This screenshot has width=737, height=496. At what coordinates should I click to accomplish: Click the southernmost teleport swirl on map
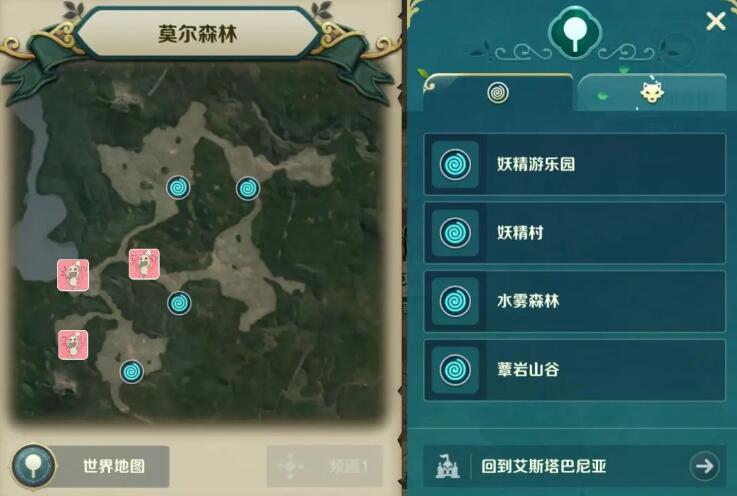(x=132, y=372)
